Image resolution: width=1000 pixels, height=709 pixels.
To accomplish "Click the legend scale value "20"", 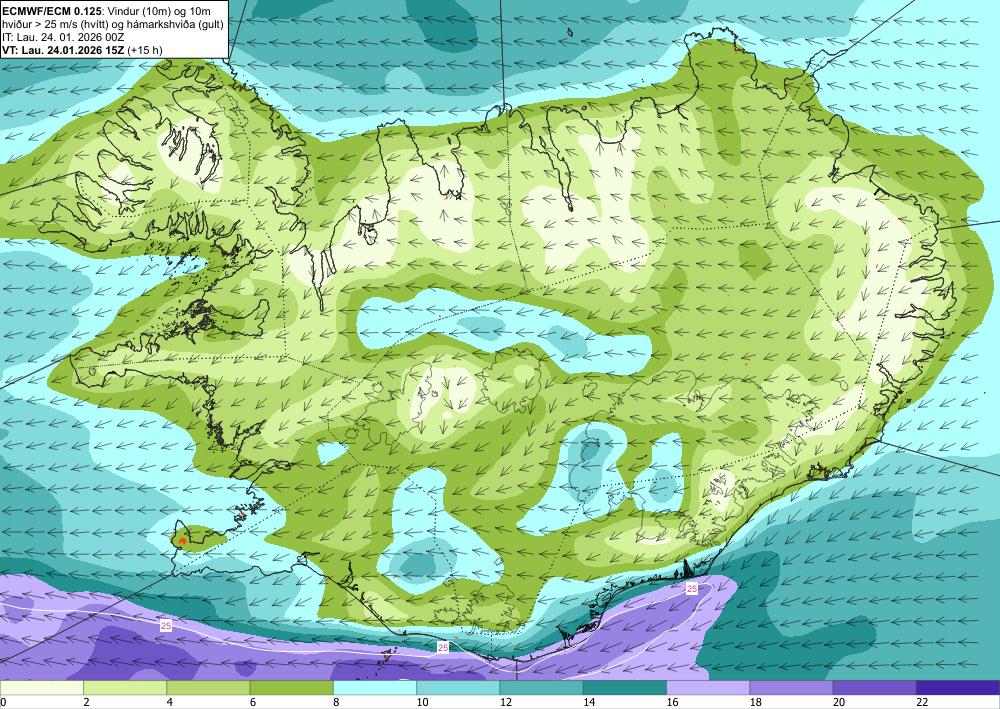I will (x=839, y=703).
